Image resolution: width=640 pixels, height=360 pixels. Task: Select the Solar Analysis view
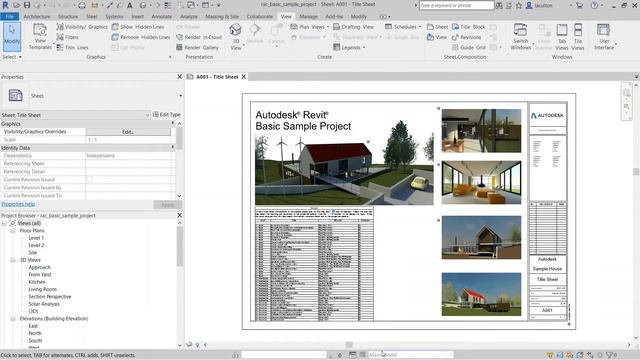pos(44,304)
